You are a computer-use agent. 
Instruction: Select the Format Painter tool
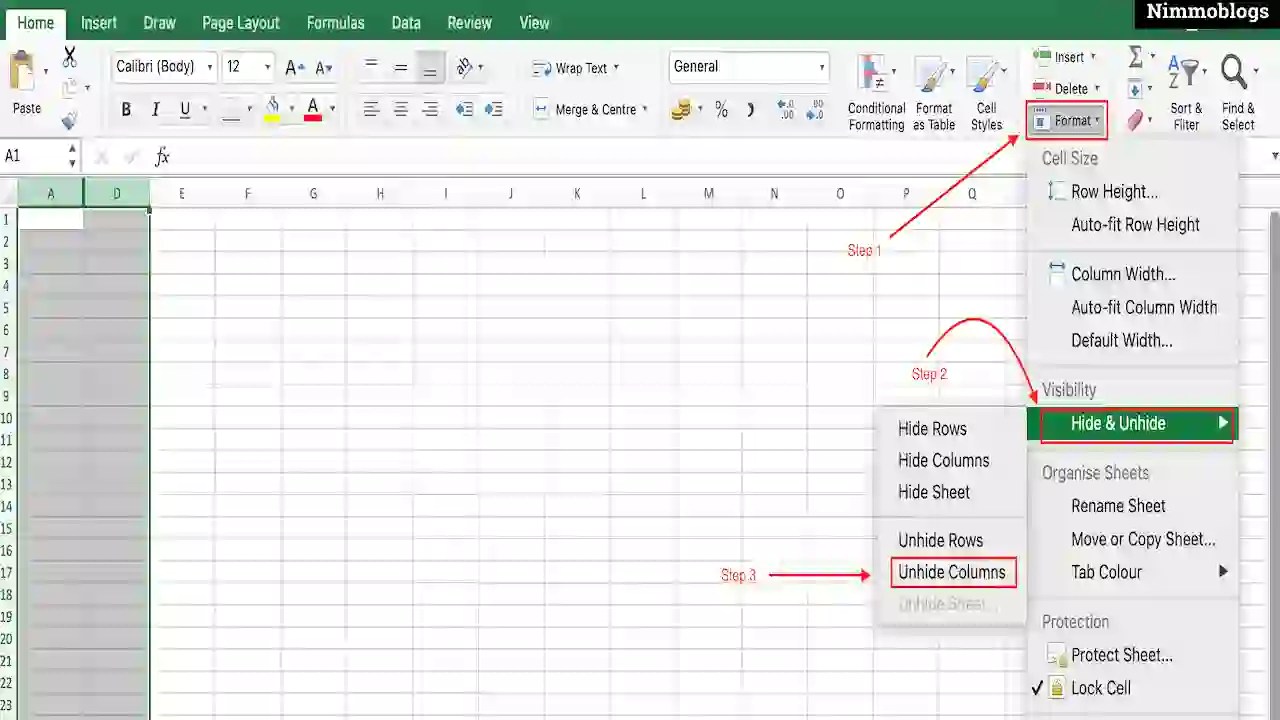pyautogui.click(x=67, y=120)
